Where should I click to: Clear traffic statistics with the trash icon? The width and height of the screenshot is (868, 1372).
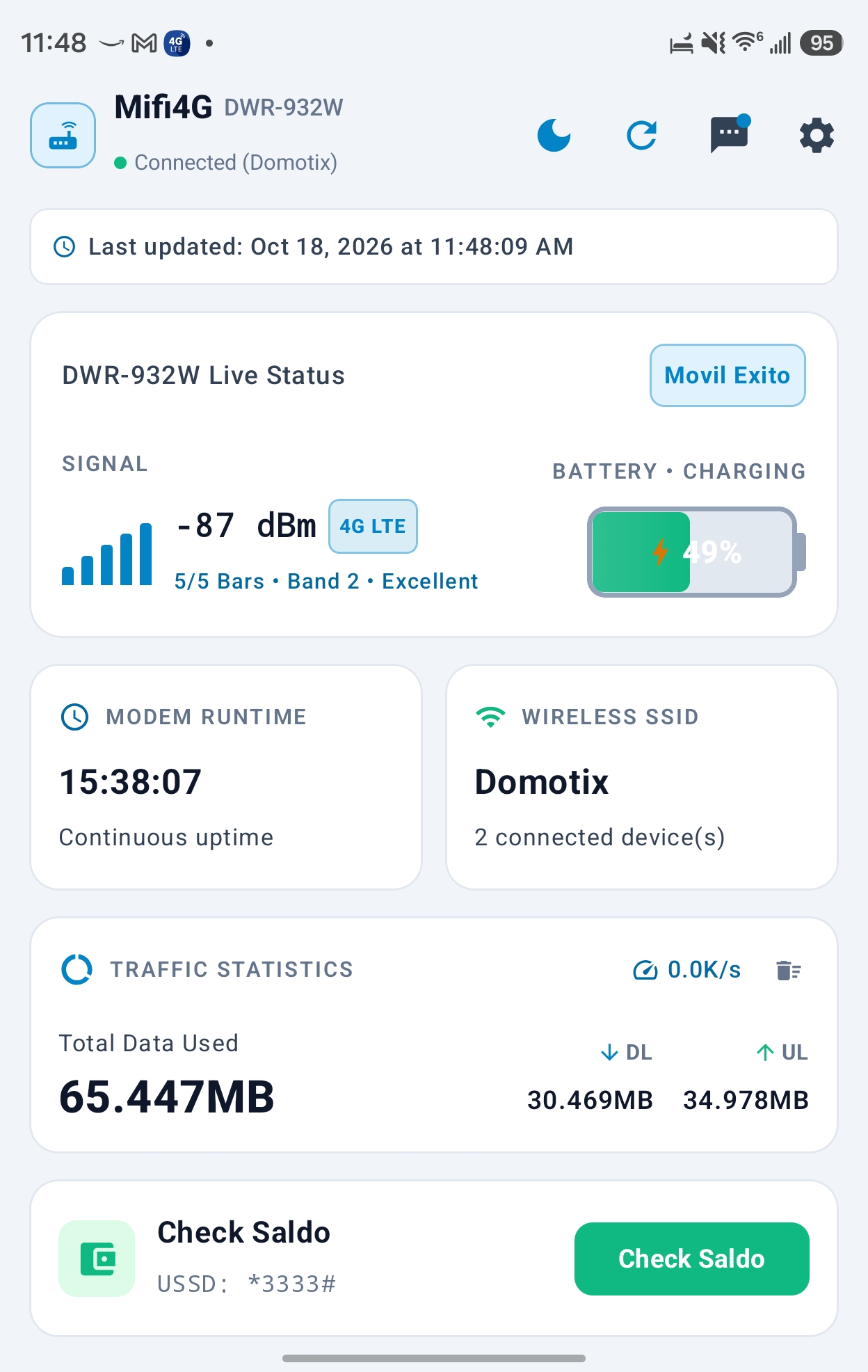[789, 970]
